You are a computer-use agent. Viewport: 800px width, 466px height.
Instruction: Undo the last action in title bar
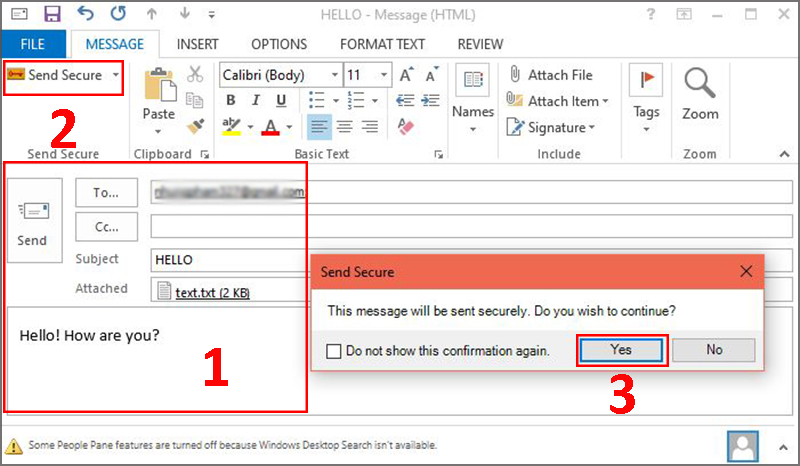point(85,13)
